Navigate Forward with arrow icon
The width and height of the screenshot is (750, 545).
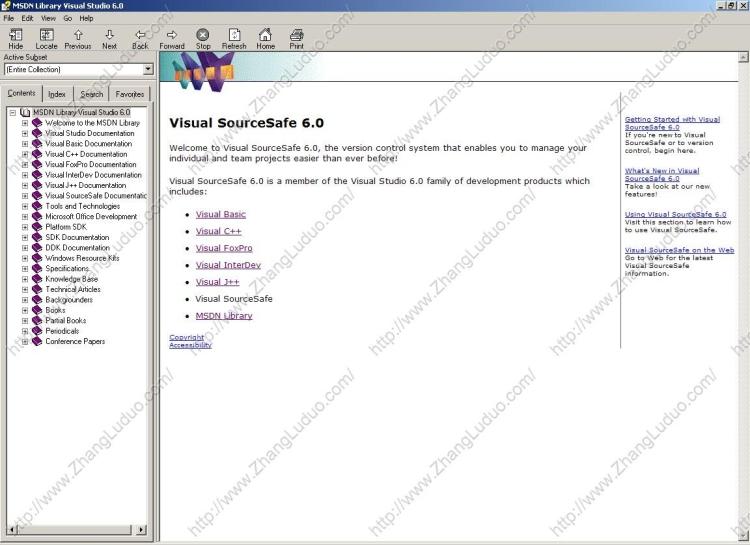point(172,35)
